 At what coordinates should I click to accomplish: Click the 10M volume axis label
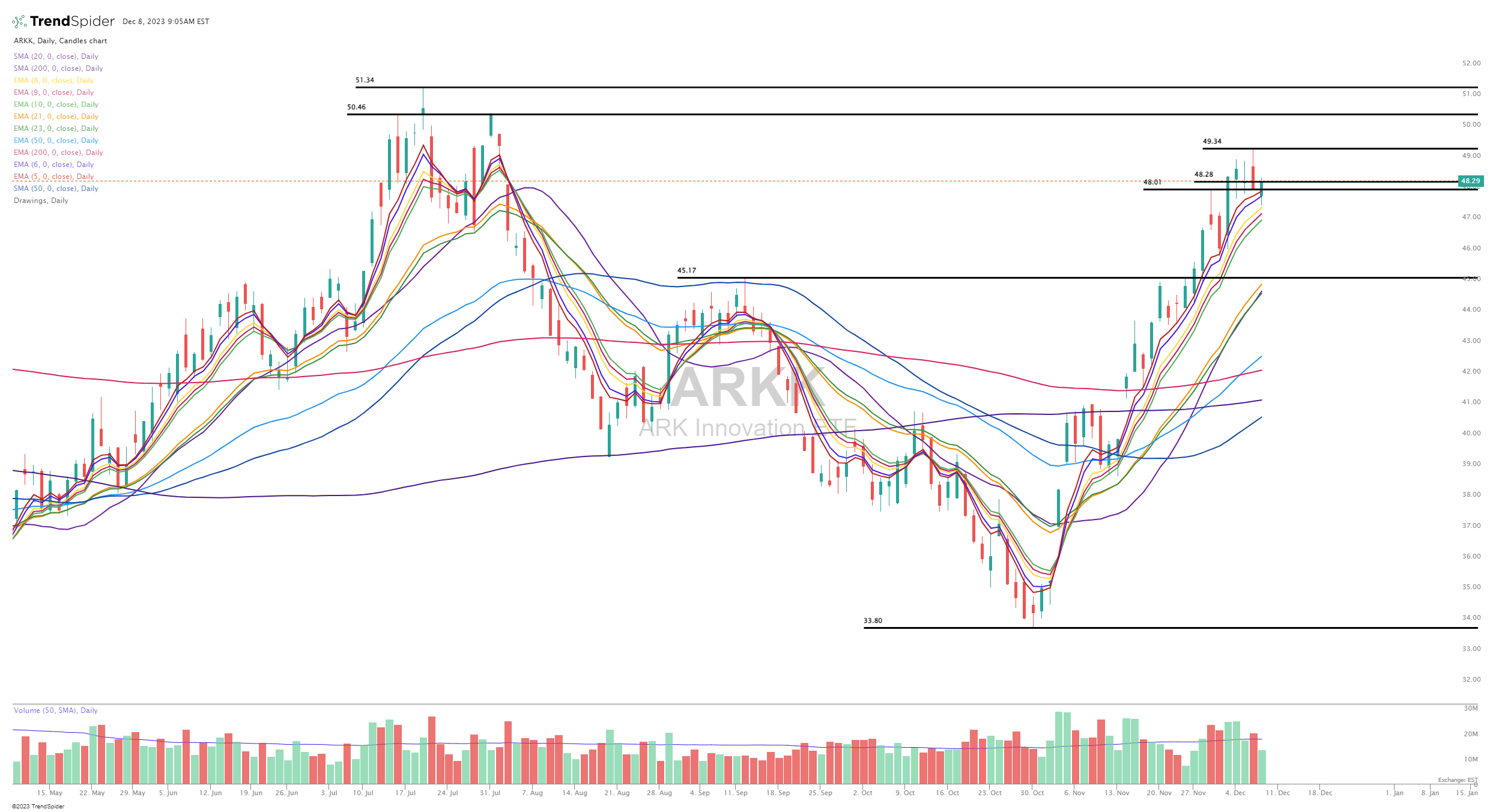point(1471,759)
